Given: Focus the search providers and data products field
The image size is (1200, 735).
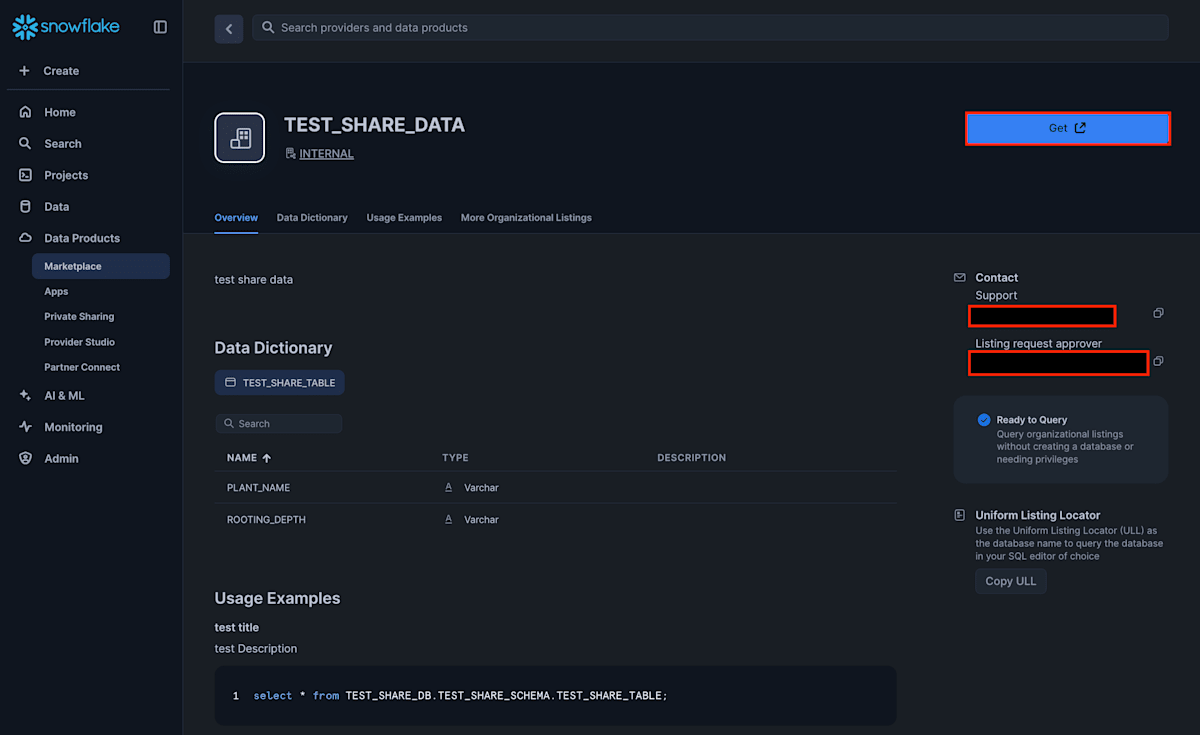Looking at the screenshot, I should click(710, 28).
